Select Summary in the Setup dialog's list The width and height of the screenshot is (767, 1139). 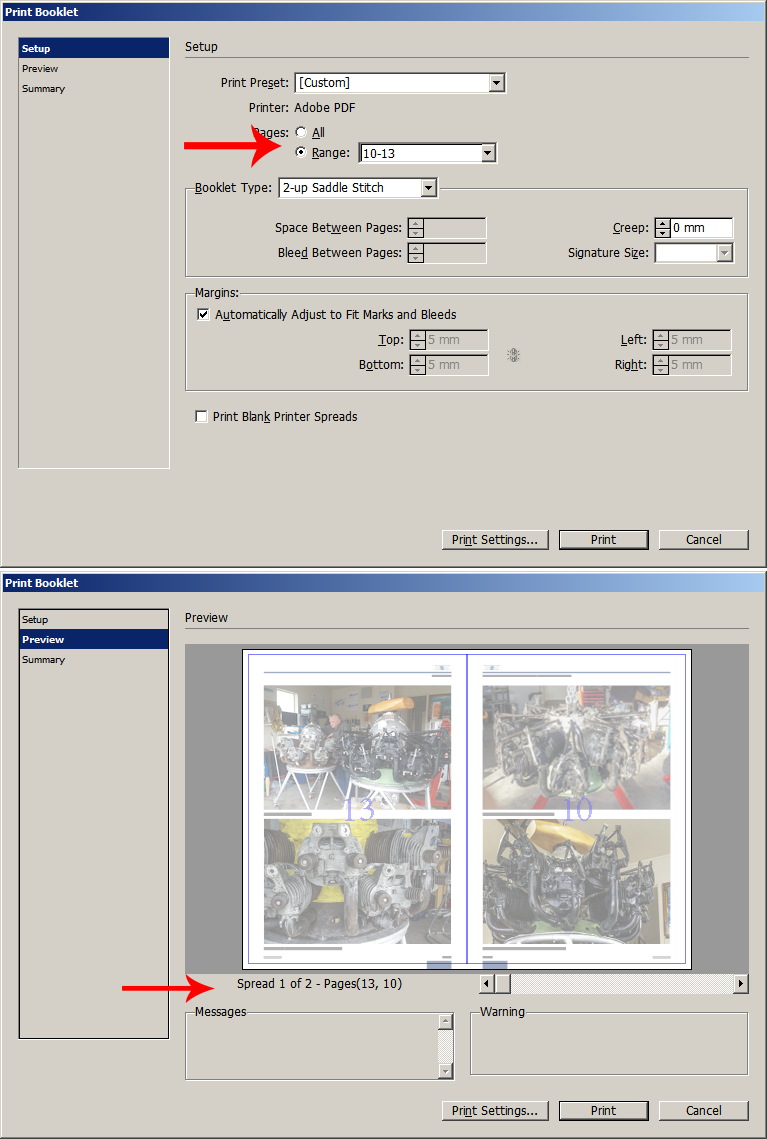point(94,89)
